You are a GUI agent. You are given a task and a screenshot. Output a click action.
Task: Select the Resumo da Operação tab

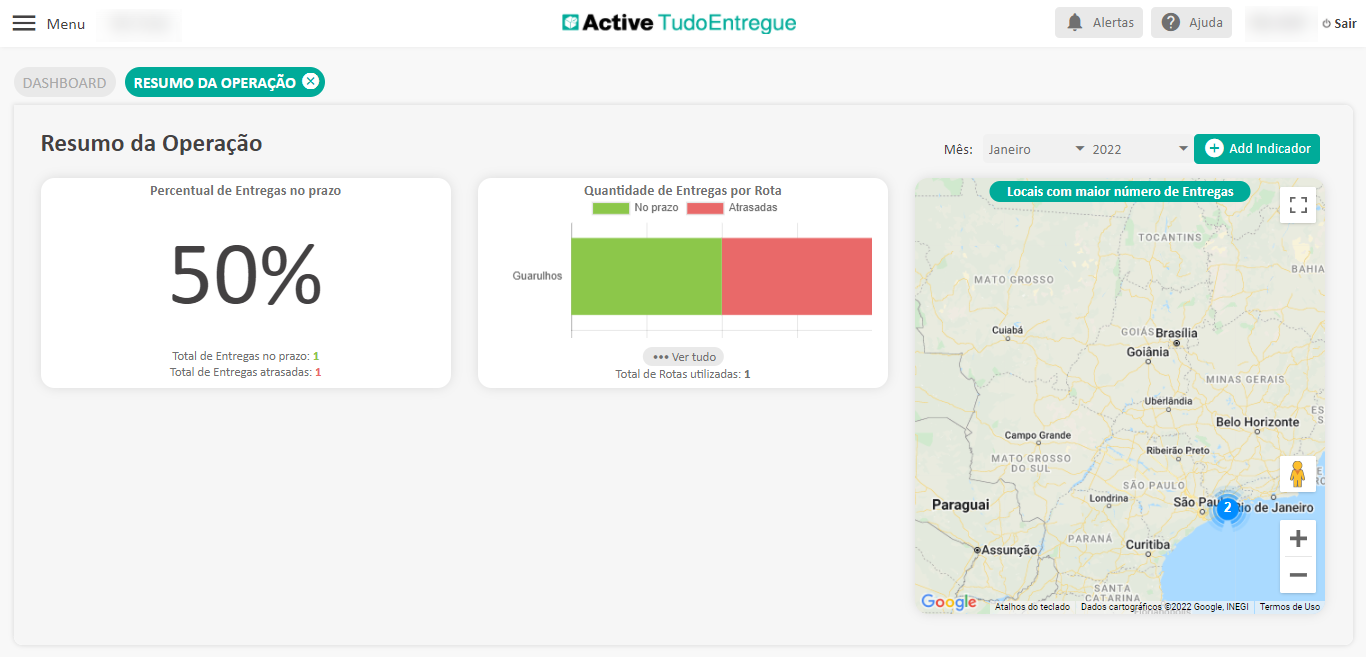point(214,83)
